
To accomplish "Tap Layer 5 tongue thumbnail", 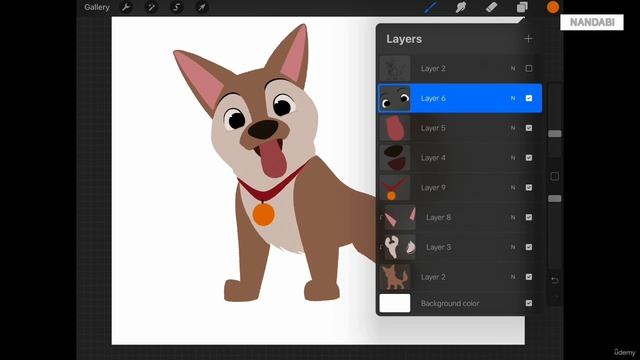I will (395, 128).
